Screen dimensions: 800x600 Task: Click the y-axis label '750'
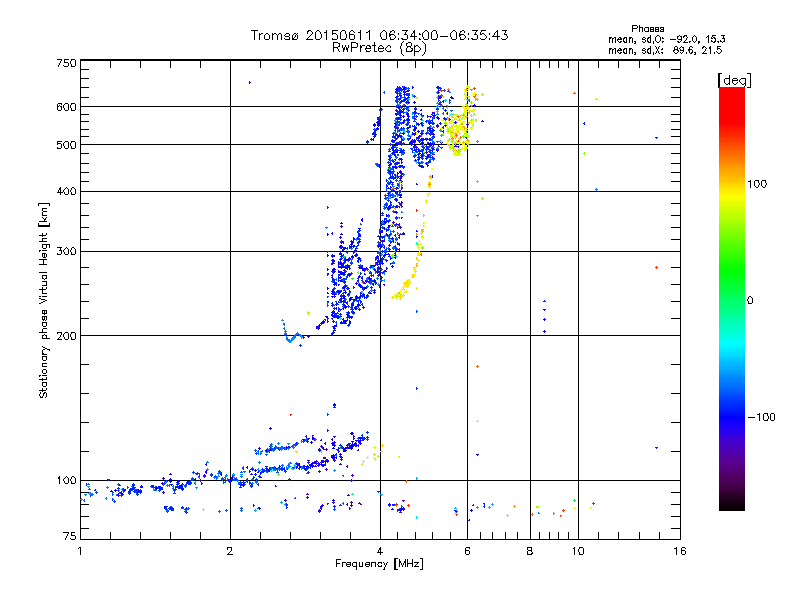[67, 63]
